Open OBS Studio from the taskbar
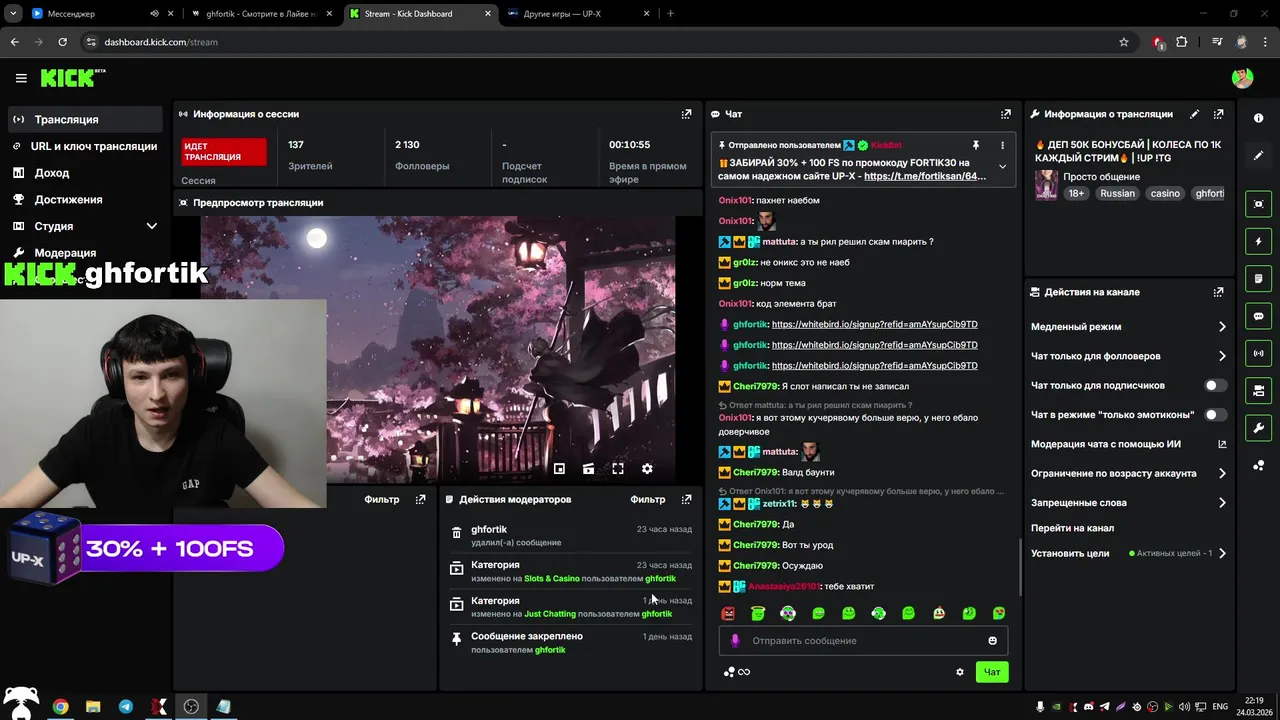 [x=191, y=706]
